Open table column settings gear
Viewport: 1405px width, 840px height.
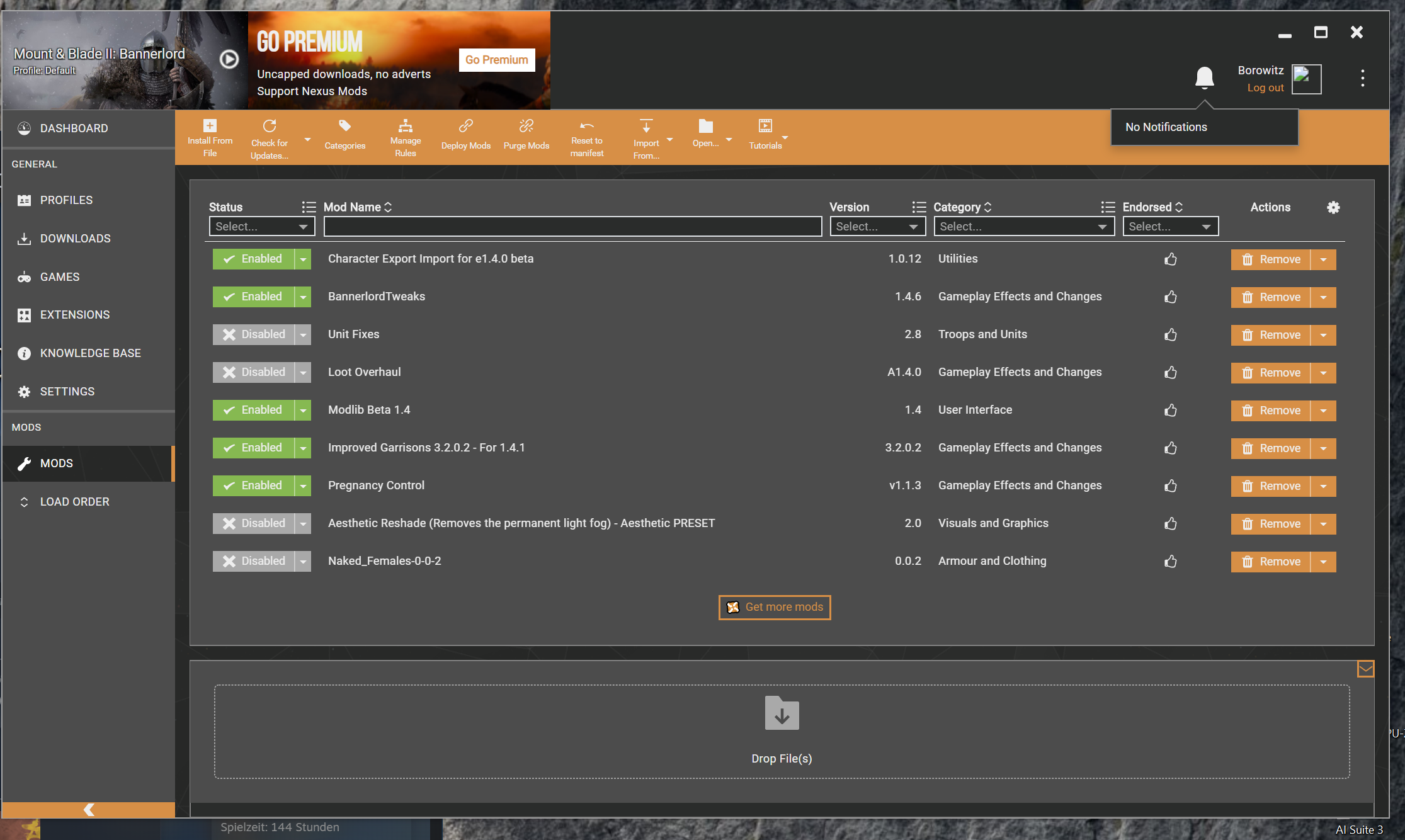pos(1333,207)
